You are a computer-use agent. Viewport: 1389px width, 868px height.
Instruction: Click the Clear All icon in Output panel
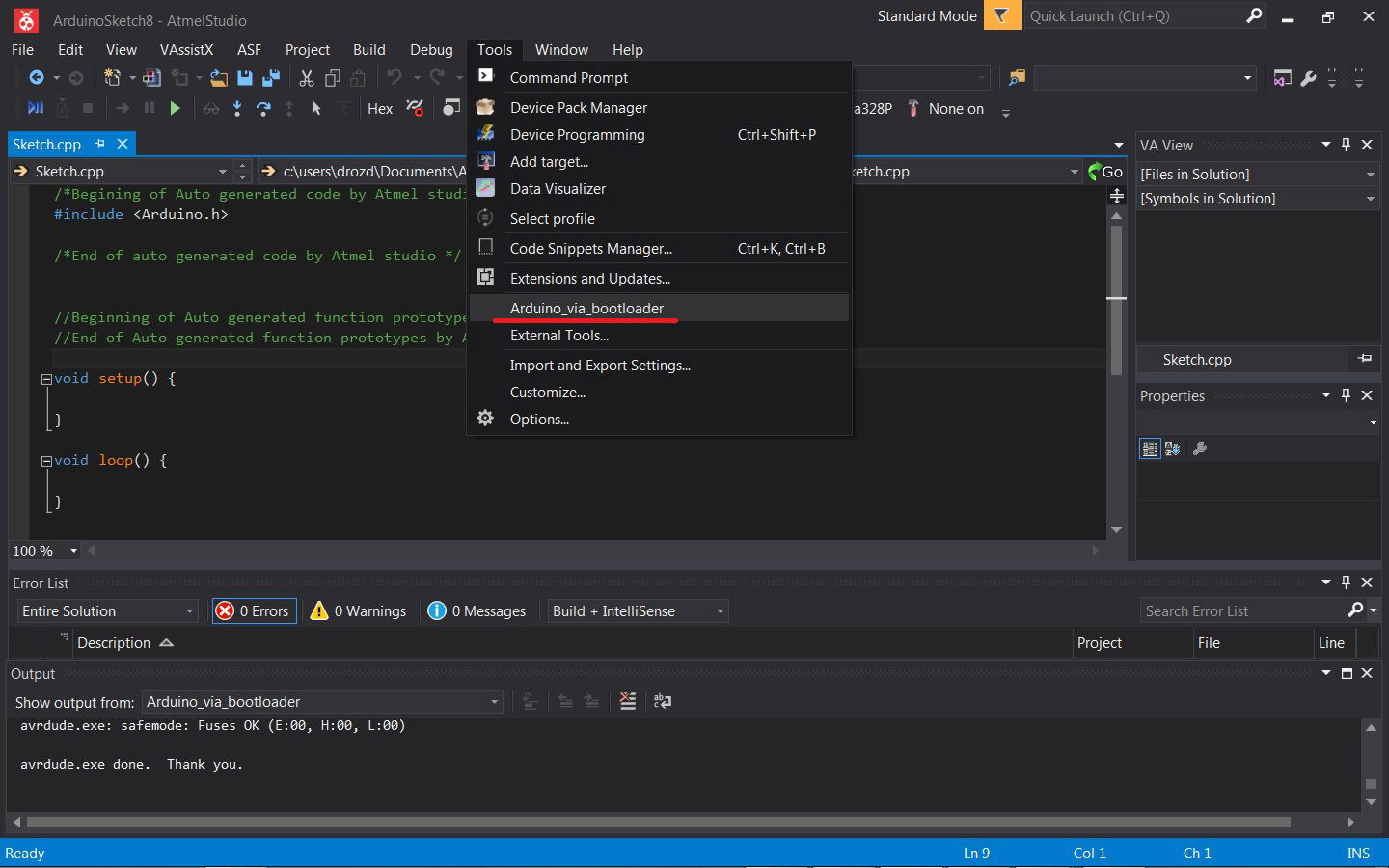pyautogui.click(x=628, y=701)
